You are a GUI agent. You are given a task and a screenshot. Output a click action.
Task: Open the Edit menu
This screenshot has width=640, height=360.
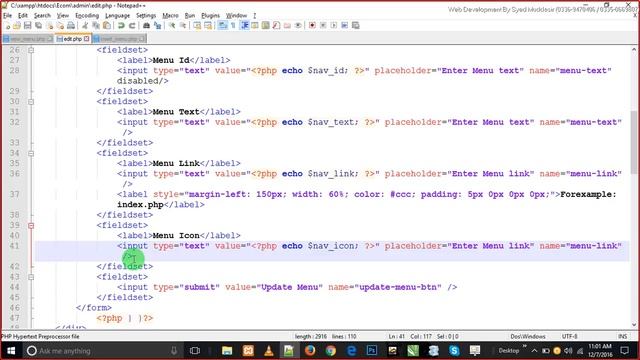[x=23, y=16]
